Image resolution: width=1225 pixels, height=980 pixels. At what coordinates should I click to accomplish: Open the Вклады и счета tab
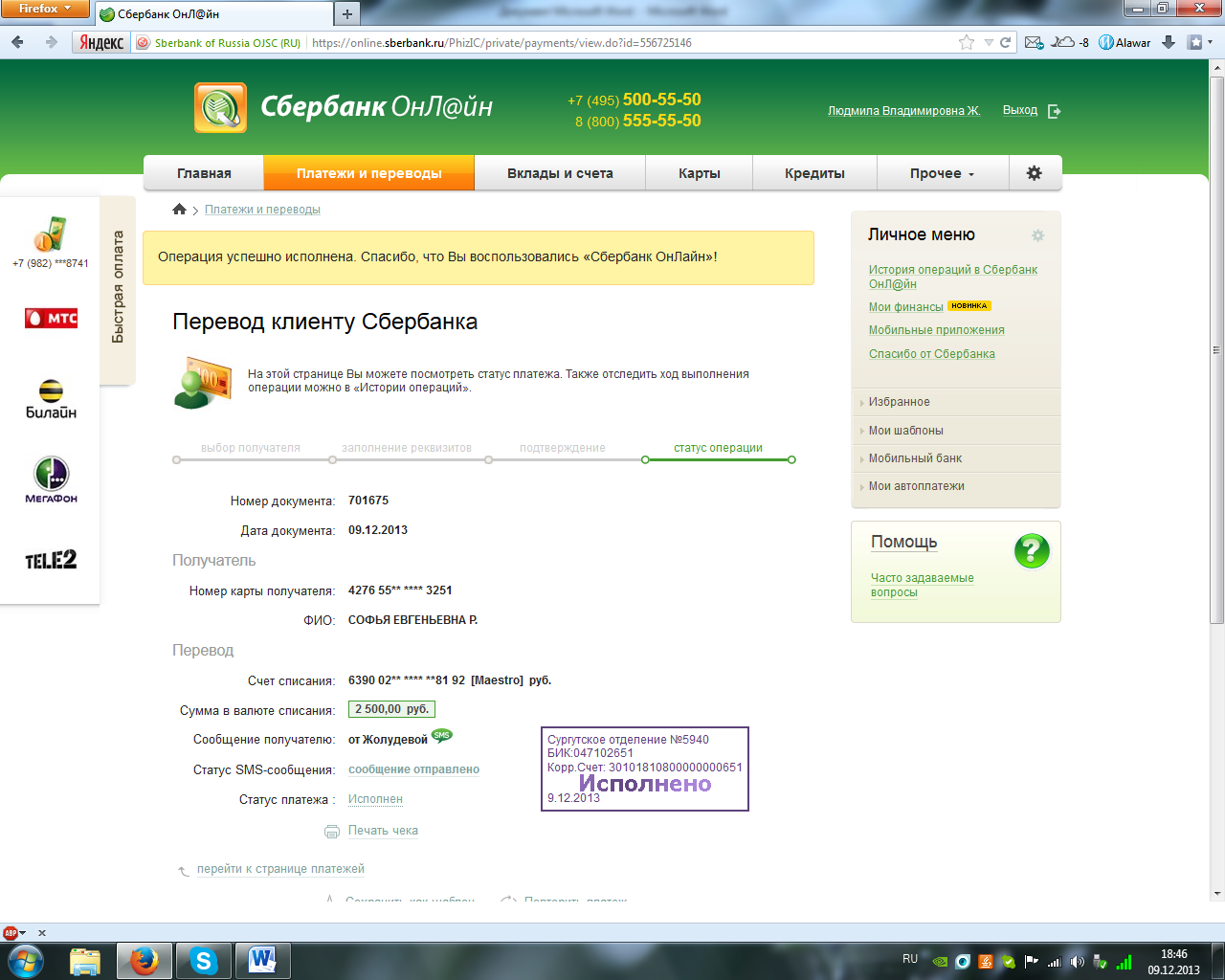pyautogui.click(x=560, y=173)
